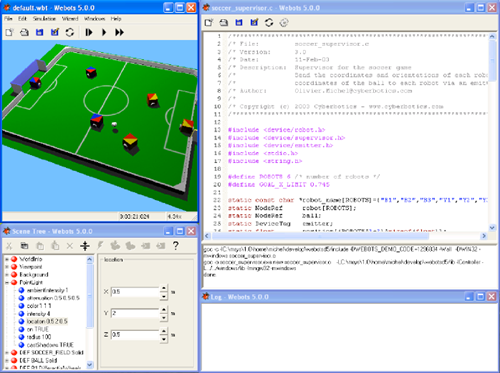Click the X location input field
500x373 pixels.
135,292
